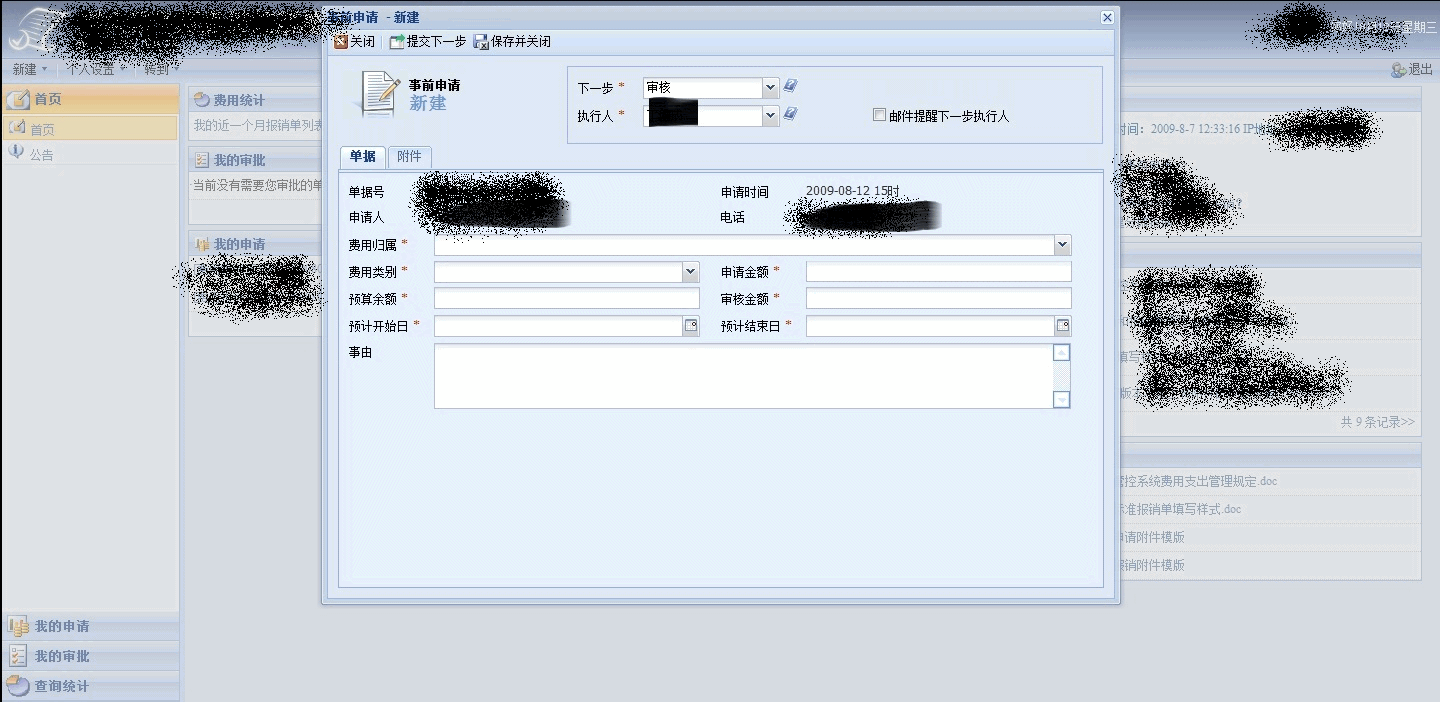This screenshot has height=702, width=1440.
Task: Click the 我的审批 panel header icon
Action: pyautogui.click(x=201, y=160)
